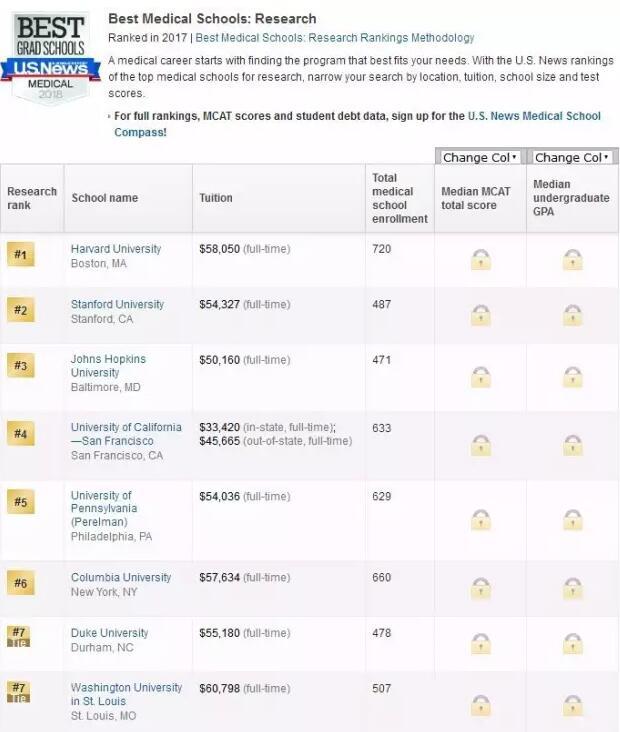This screenshot has height=732, width=620.
Task: Sort by School name column header
Action: coord(128,198)
